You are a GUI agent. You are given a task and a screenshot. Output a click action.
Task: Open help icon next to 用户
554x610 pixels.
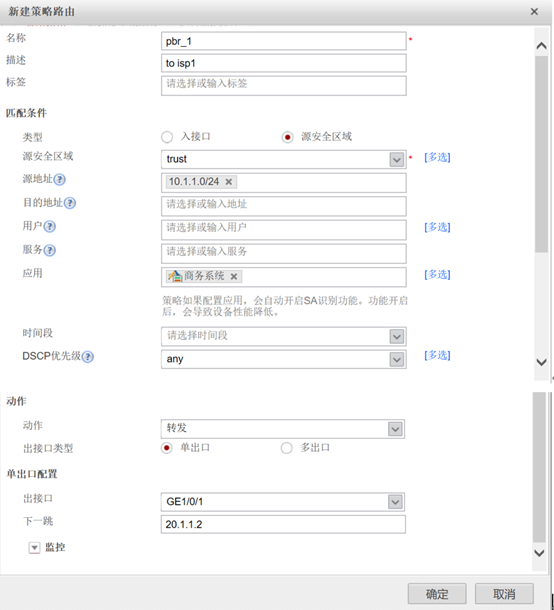[x=49, y=226]
